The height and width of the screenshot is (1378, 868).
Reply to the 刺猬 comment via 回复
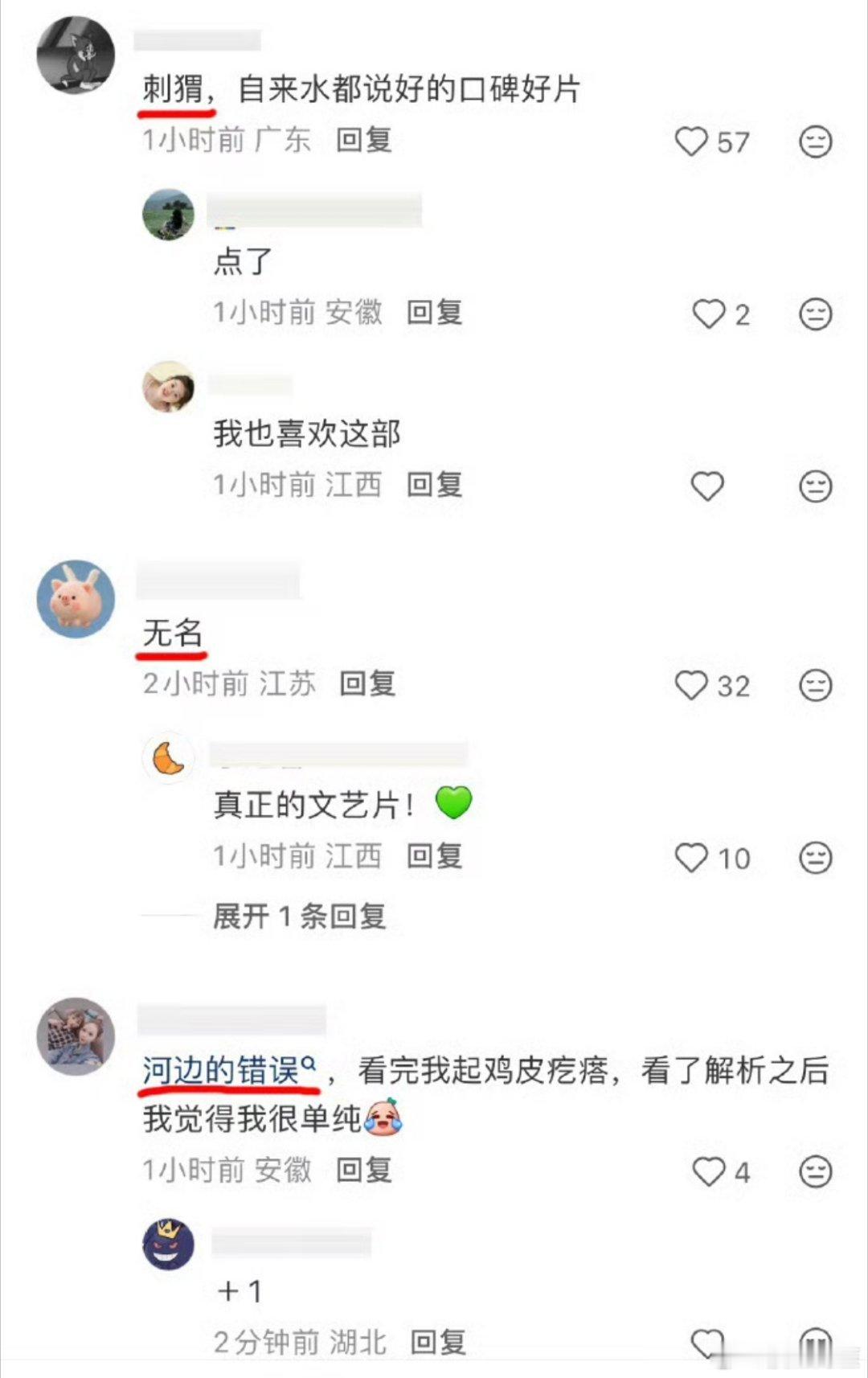364,140
